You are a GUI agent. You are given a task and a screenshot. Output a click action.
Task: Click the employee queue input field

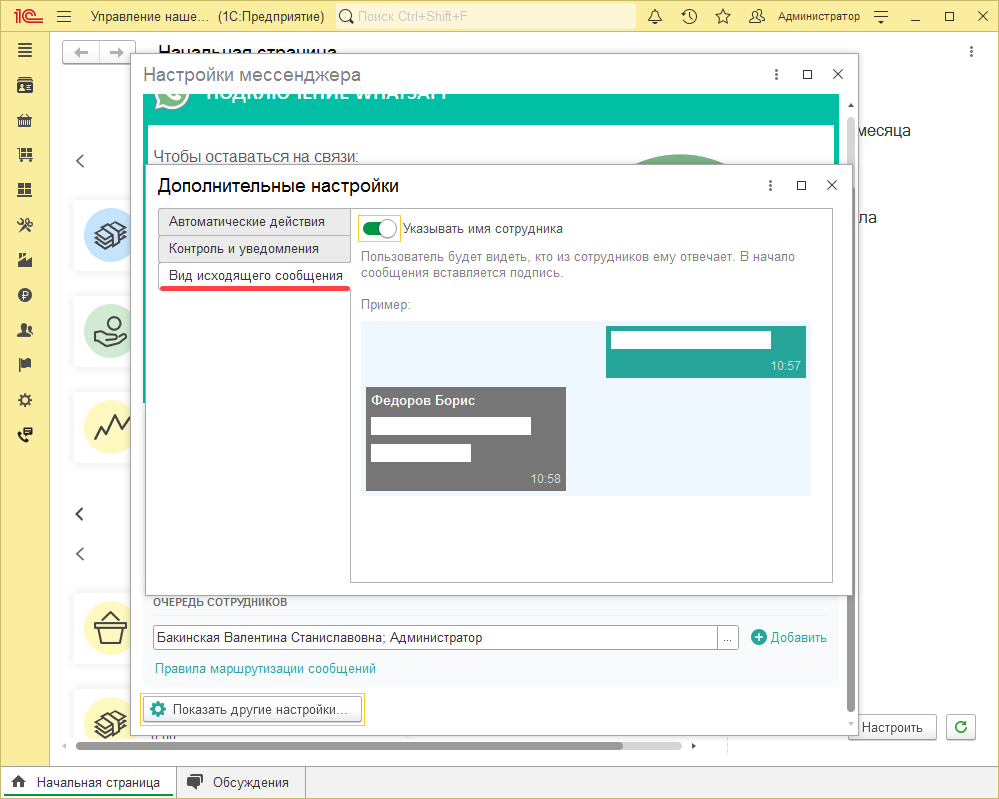point(434,638)
